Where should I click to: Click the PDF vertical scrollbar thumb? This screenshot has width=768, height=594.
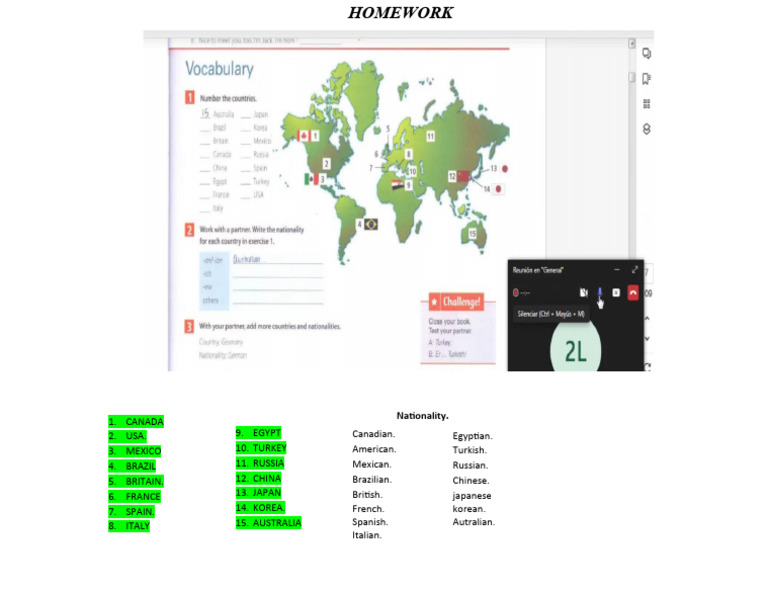click(x=632, y=77)
